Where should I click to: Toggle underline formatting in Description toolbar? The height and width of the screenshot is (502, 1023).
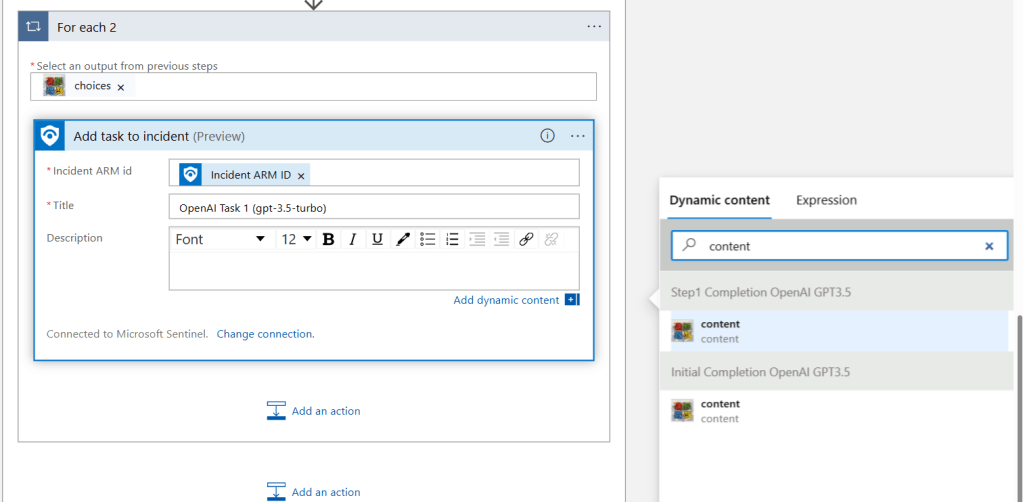377,239
